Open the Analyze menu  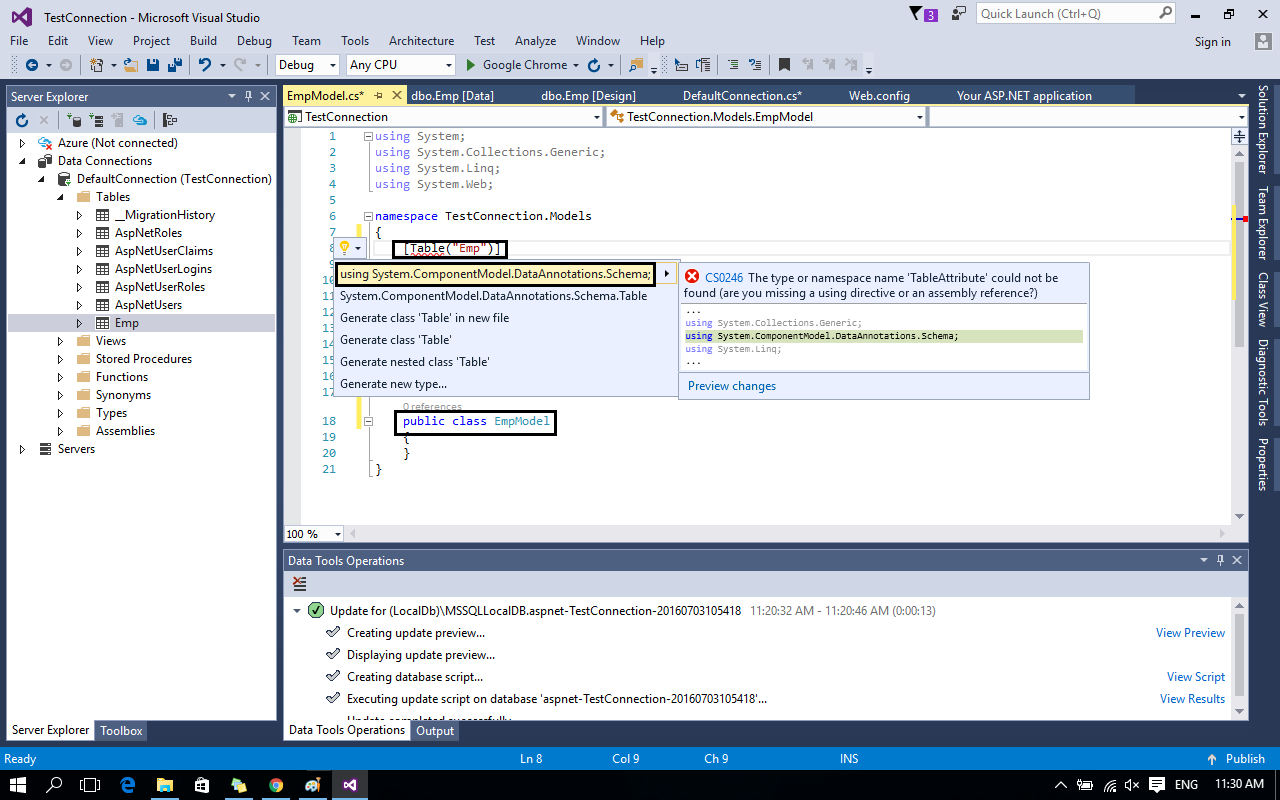(x=535, y=41)
